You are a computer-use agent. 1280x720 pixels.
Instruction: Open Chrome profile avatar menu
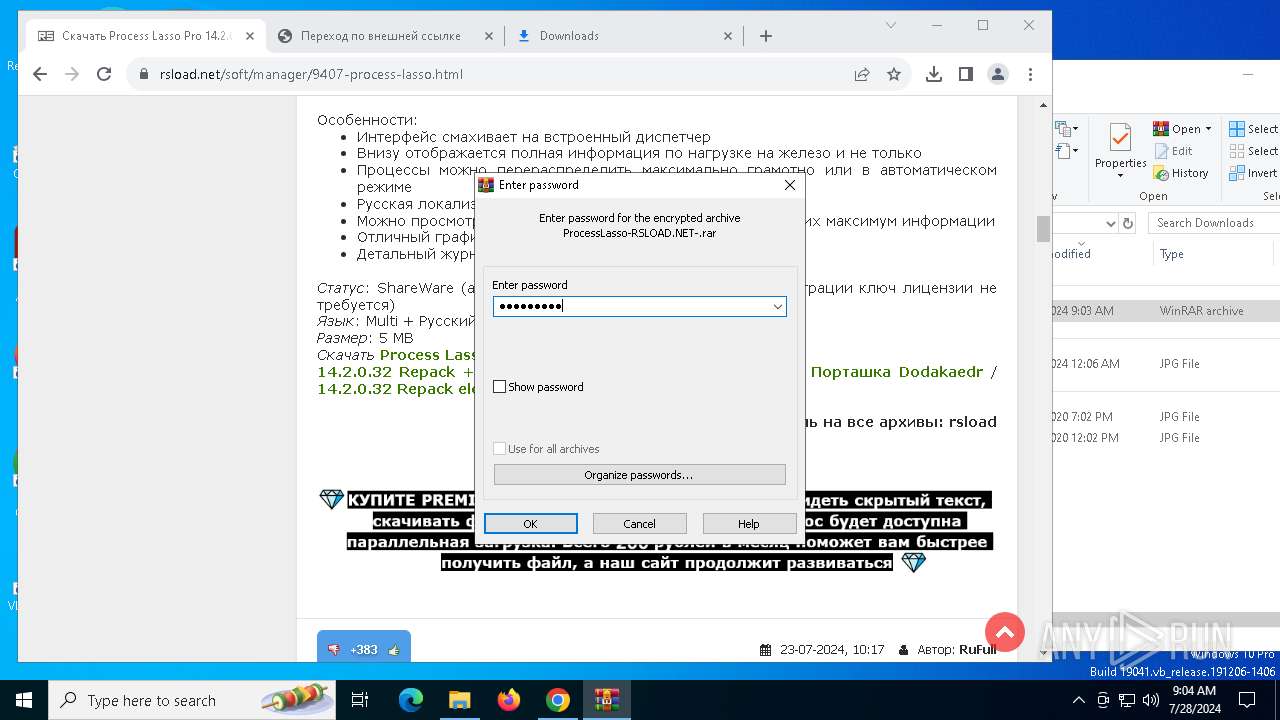(998, 74)
